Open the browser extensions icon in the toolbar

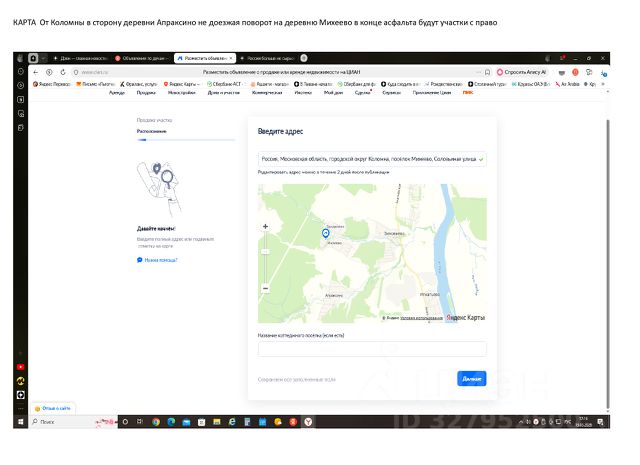[589, 72]
